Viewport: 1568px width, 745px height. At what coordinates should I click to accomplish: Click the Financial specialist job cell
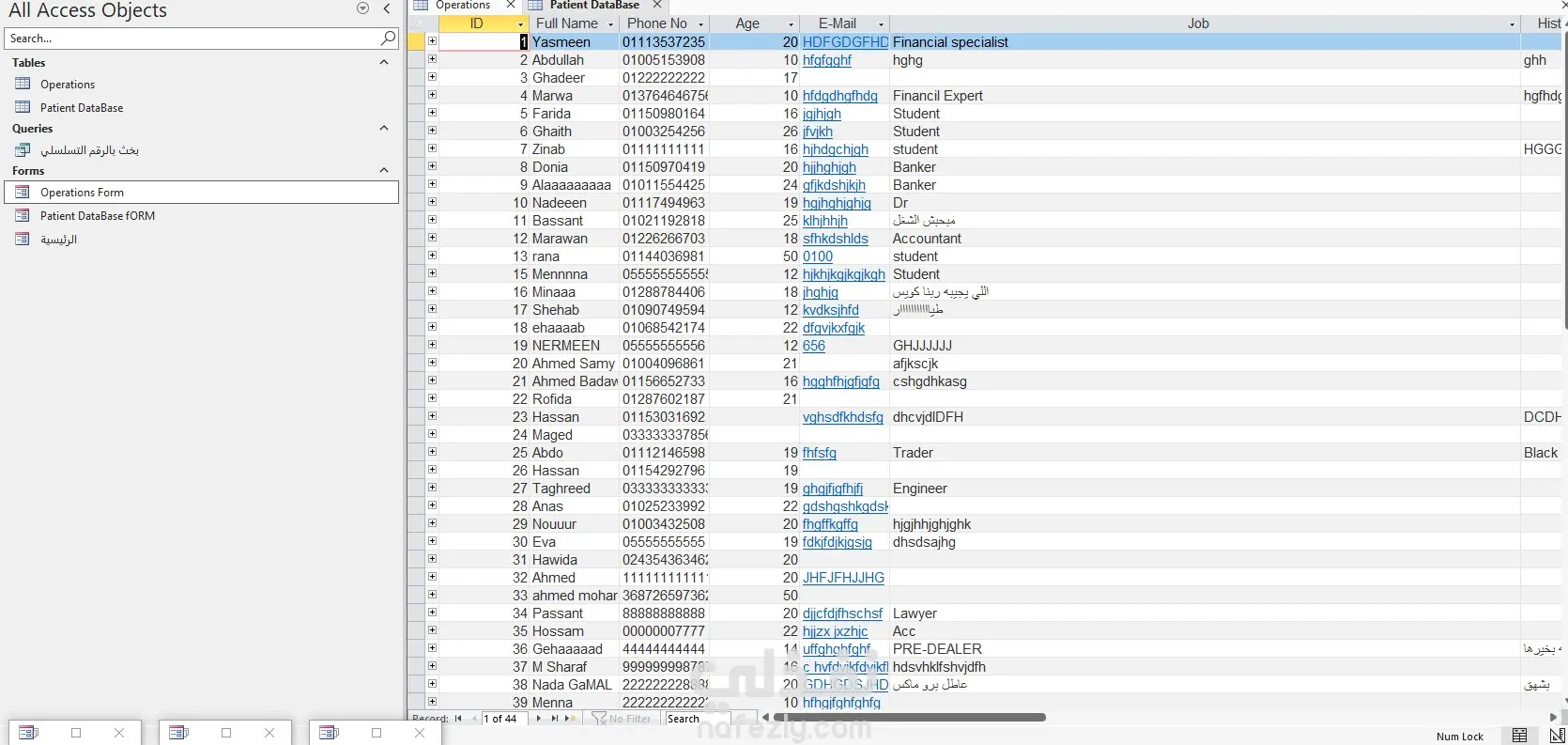click(x=1205, y=42)
